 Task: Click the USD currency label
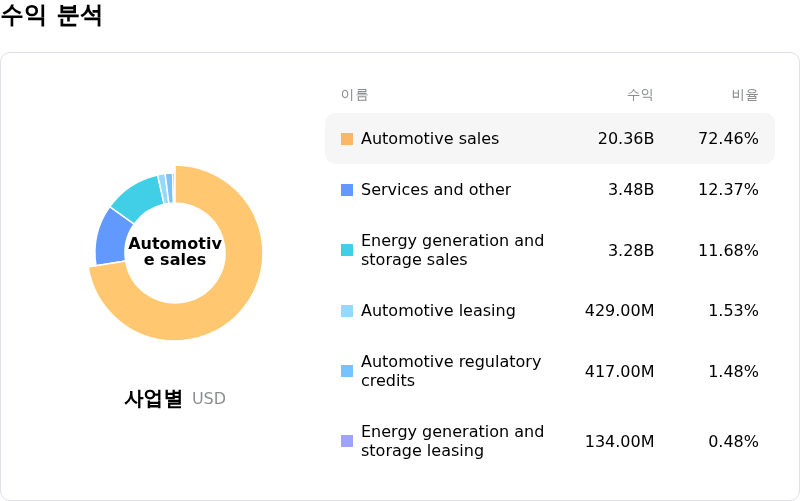coord(209,398)
